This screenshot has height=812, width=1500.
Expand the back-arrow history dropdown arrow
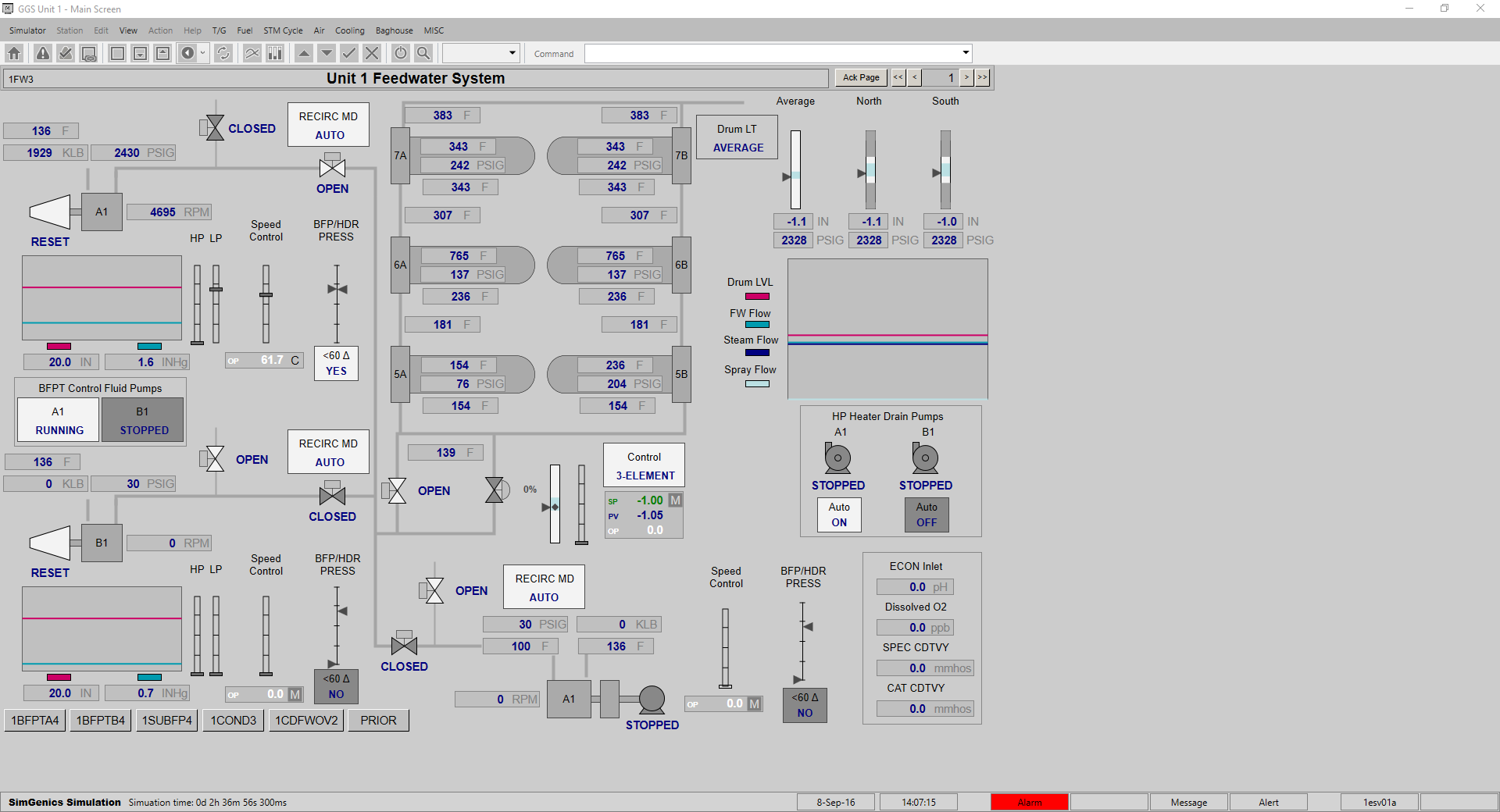point(203,53)
